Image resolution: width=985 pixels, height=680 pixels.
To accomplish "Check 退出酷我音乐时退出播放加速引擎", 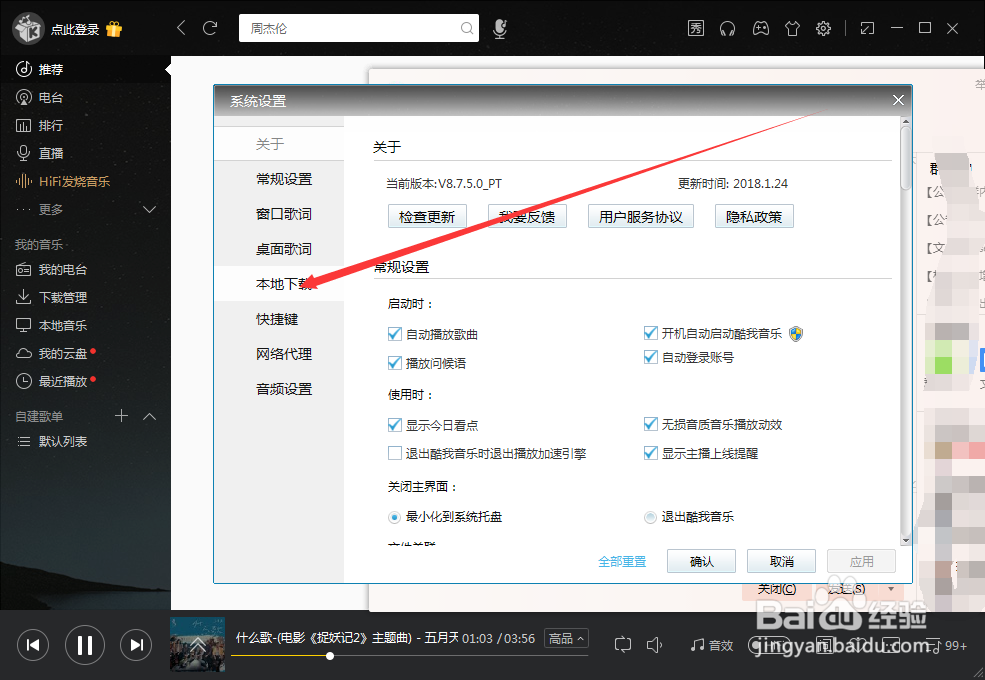I will click(x=395, y=453).
